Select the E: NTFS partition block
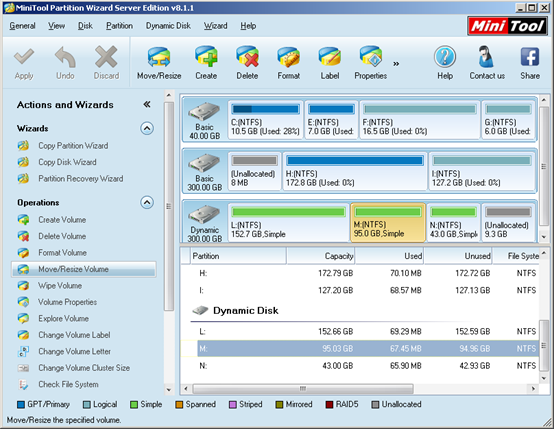This screenshot has width=554, height=429. pos(331,120)
